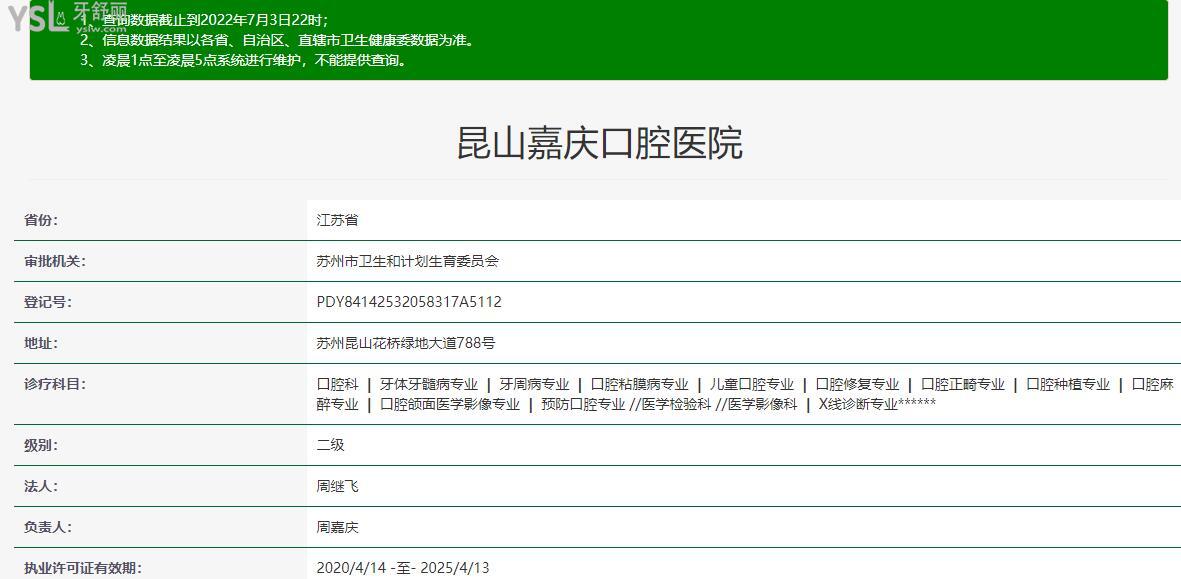Click 医学检验科 entry
Image resolution: width=1181 pixels, height=579 pixels.
[676, 404]
